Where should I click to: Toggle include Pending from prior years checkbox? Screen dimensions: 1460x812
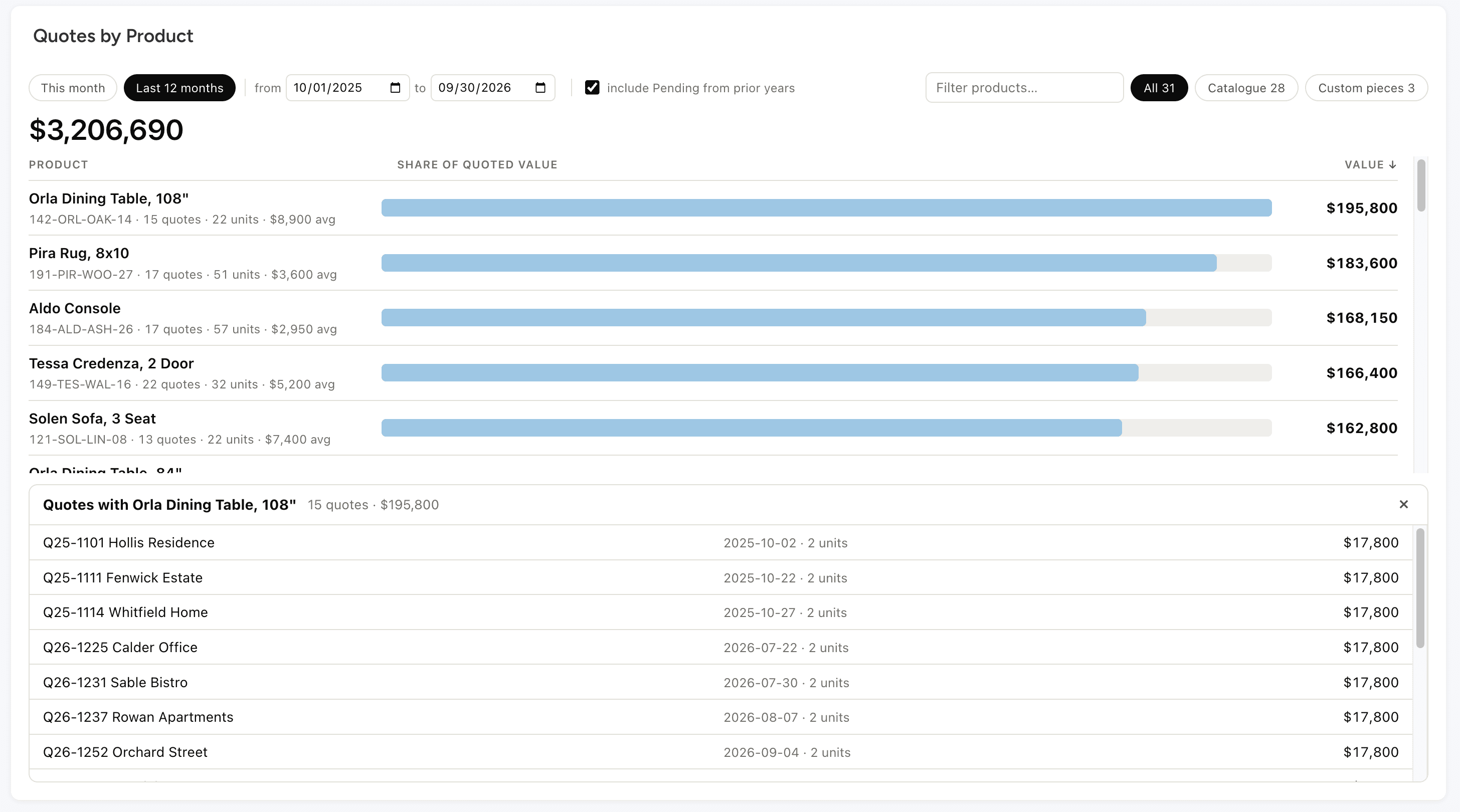coord(592,87)
